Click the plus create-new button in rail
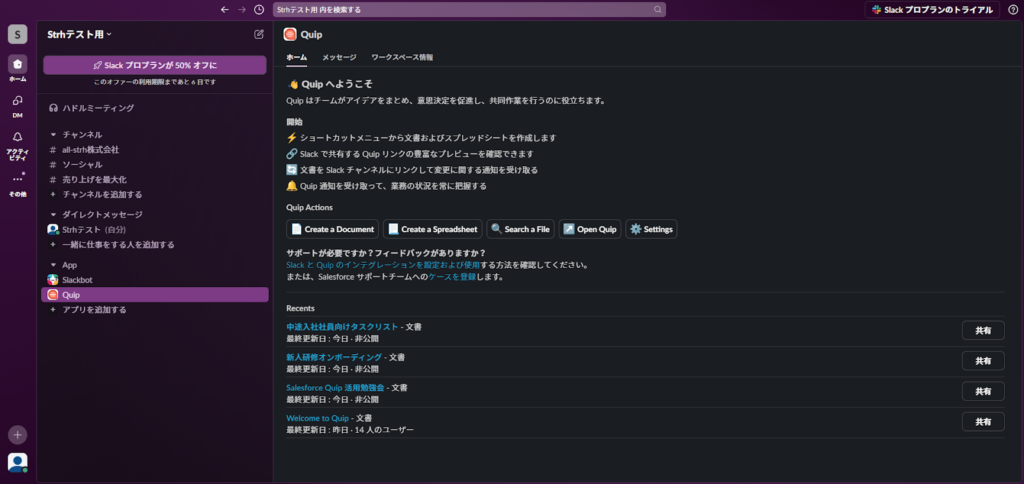1024x484 pixels. [x=17, y=435]
